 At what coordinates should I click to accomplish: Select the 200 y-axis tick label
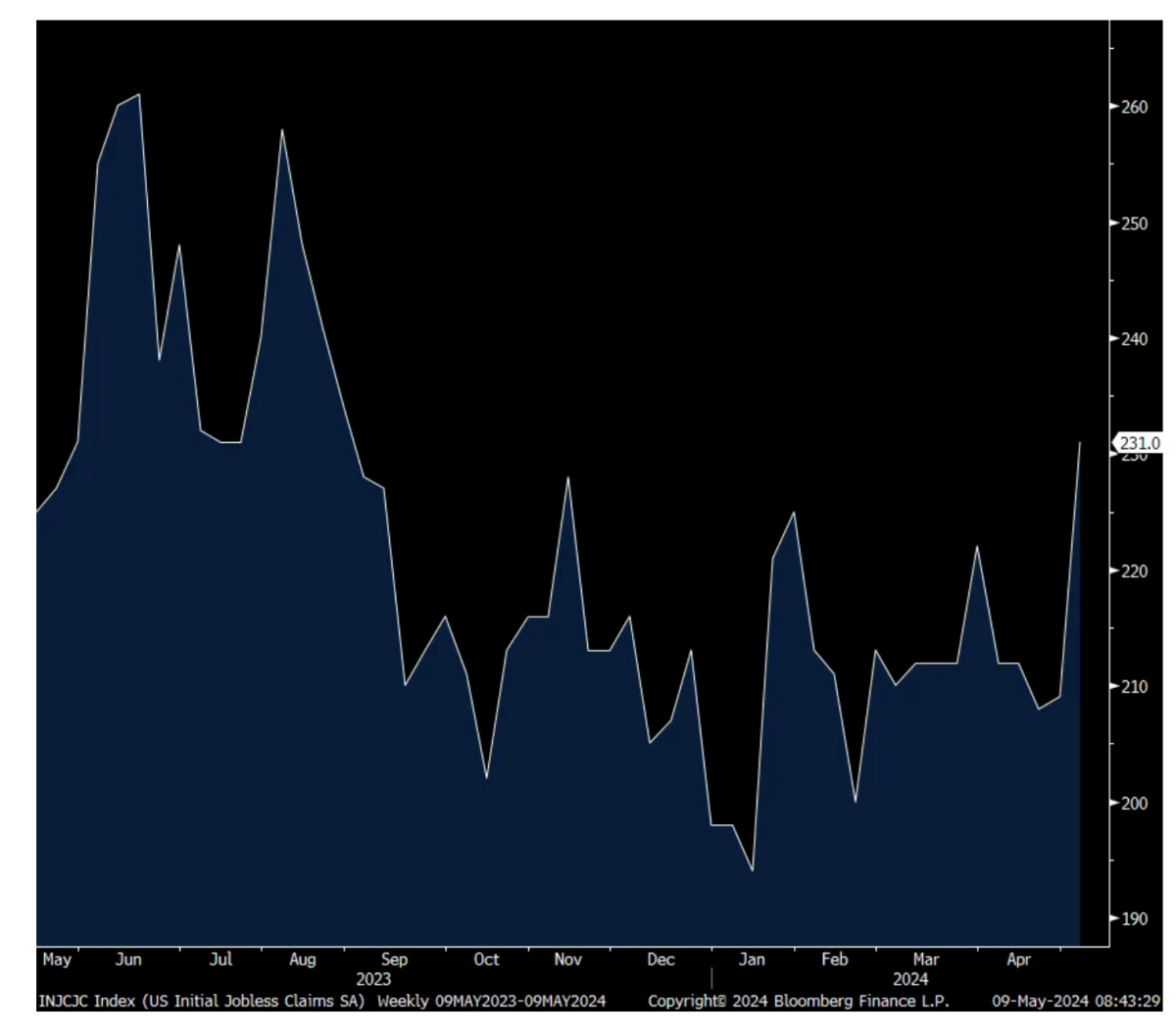coord(1134,803)
